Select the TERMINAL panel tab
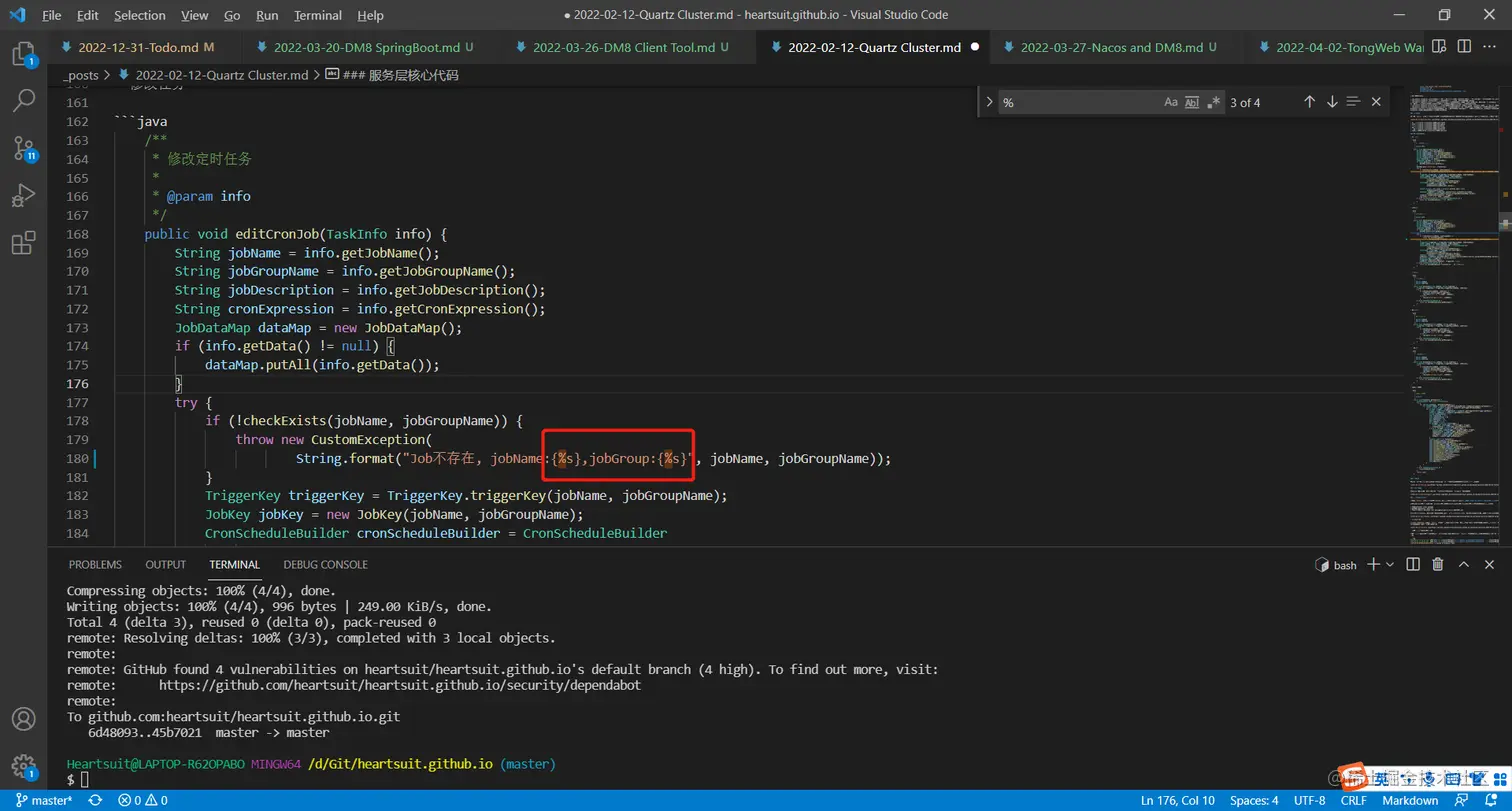 coord(234,564)
